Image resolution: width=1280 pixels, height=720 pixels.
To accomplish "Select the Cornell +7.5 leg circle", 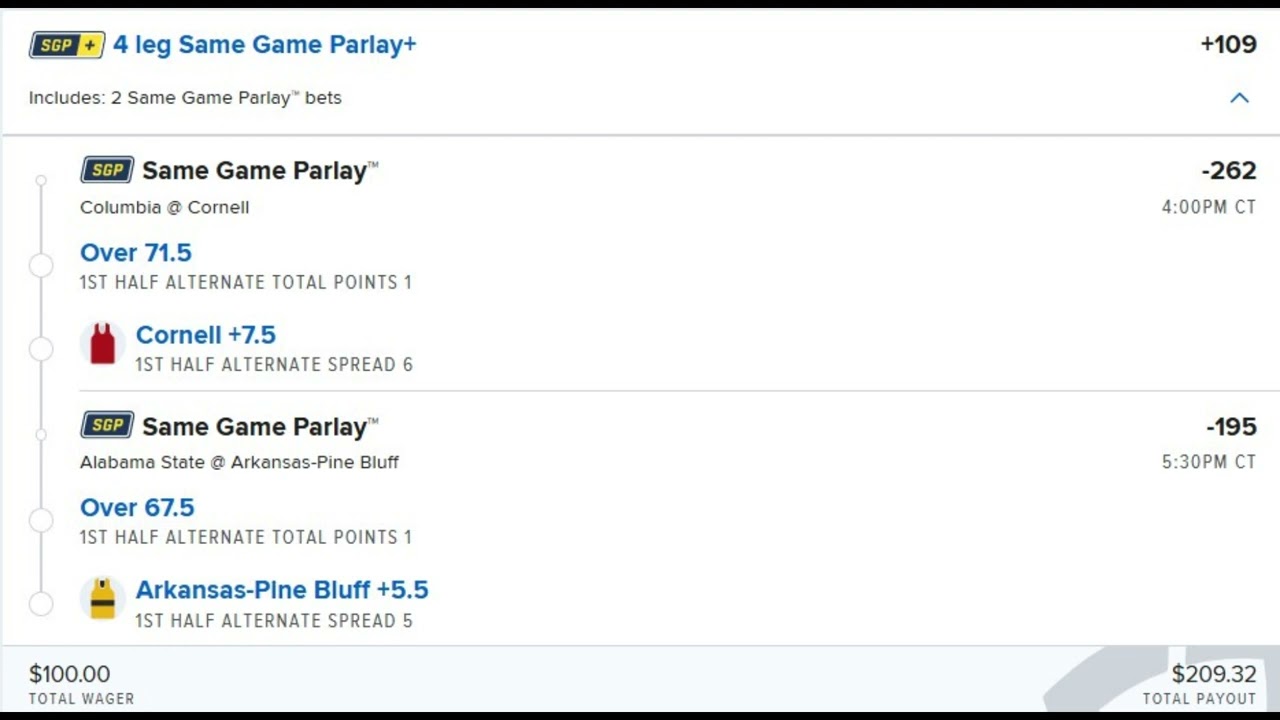I will click(x=41, y=348).
